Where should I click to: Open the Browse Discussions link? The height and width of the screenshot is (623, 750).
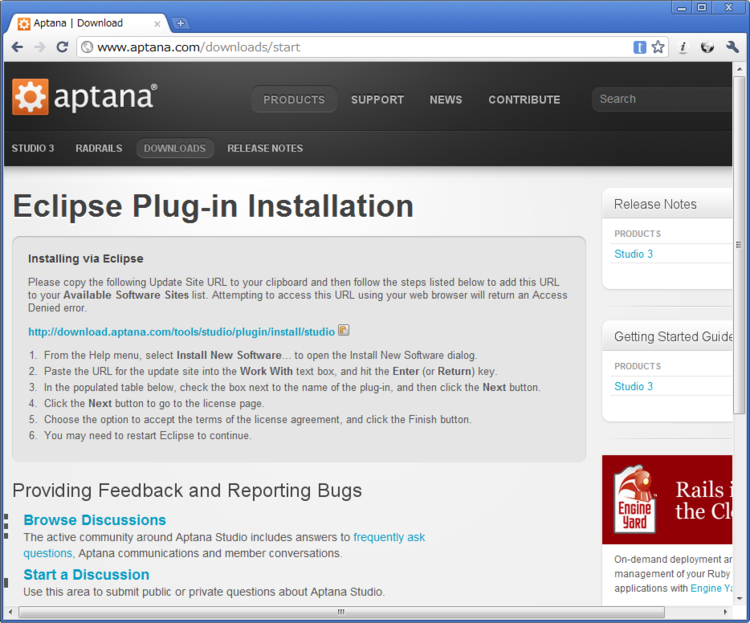[95, 520]
